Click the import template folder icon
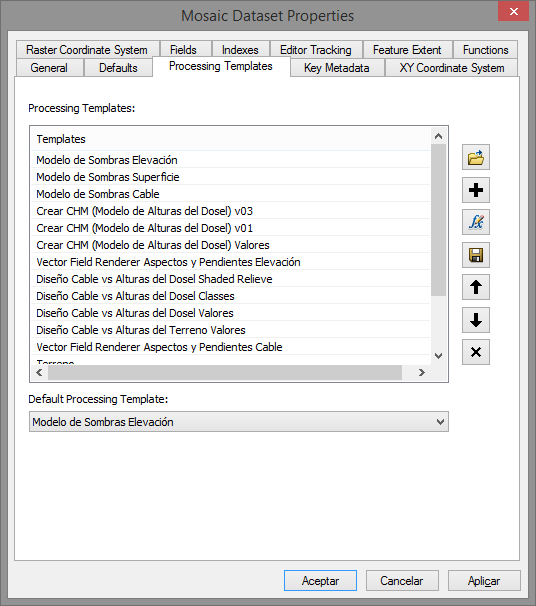The width and height of the screenshot is (536, 606). click(476, 157)
